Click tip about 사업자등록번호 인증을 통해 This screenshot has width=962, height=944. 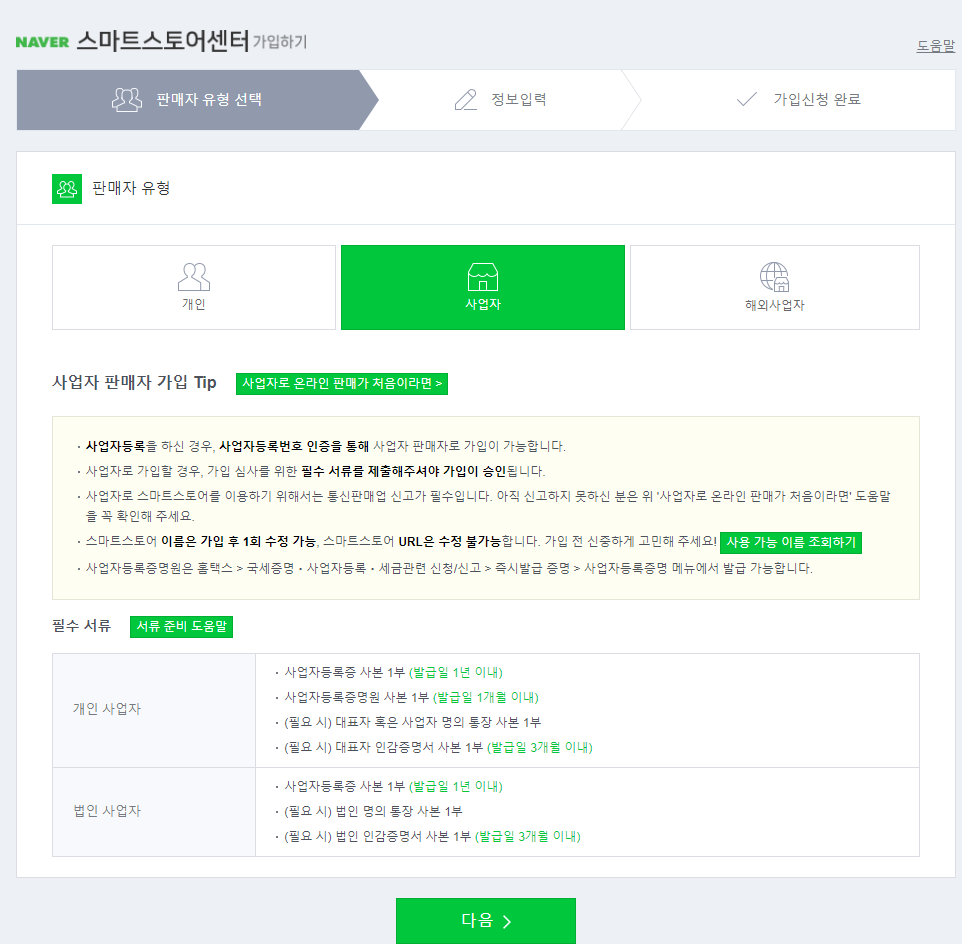325,446
